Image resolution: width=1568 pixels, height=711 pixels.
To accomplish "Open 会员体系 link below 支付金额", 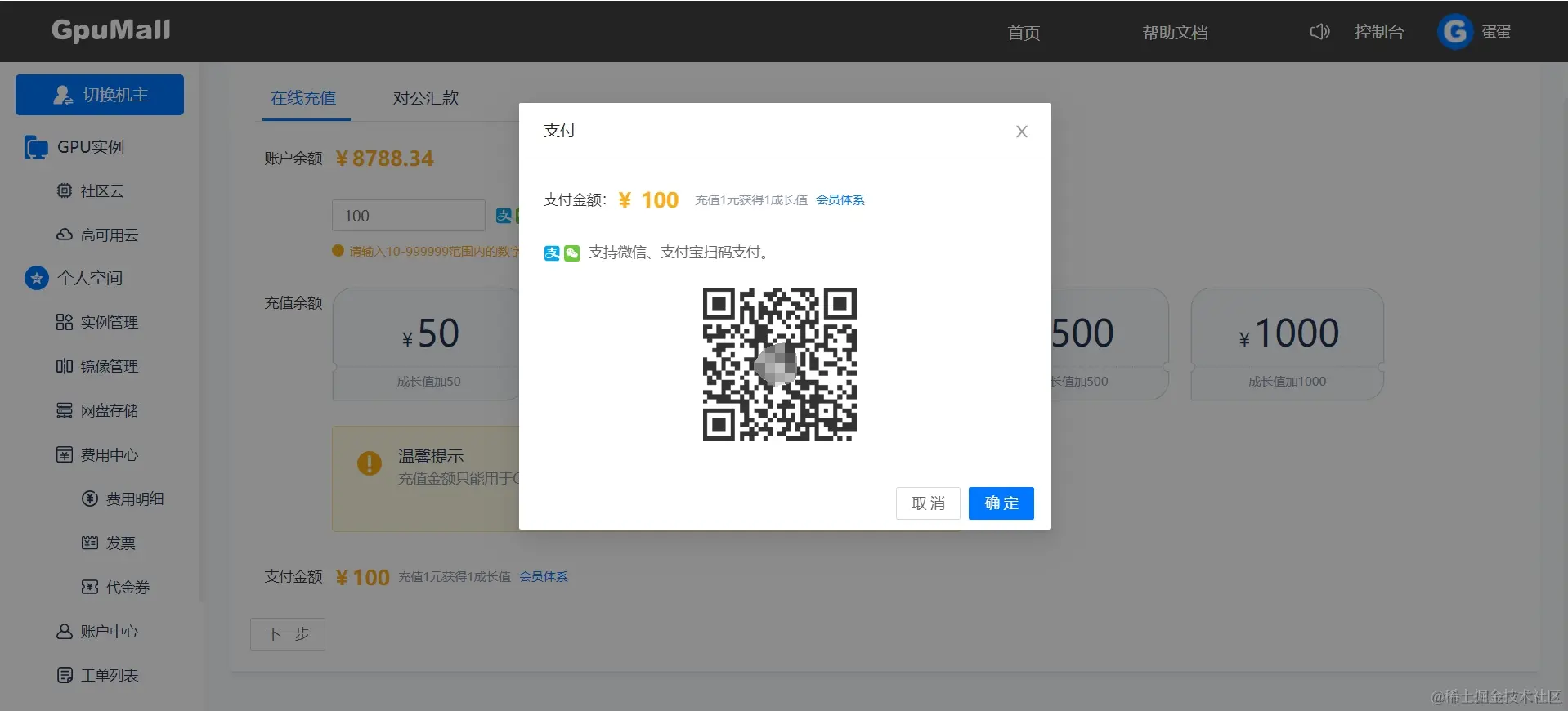I will 543,577.
